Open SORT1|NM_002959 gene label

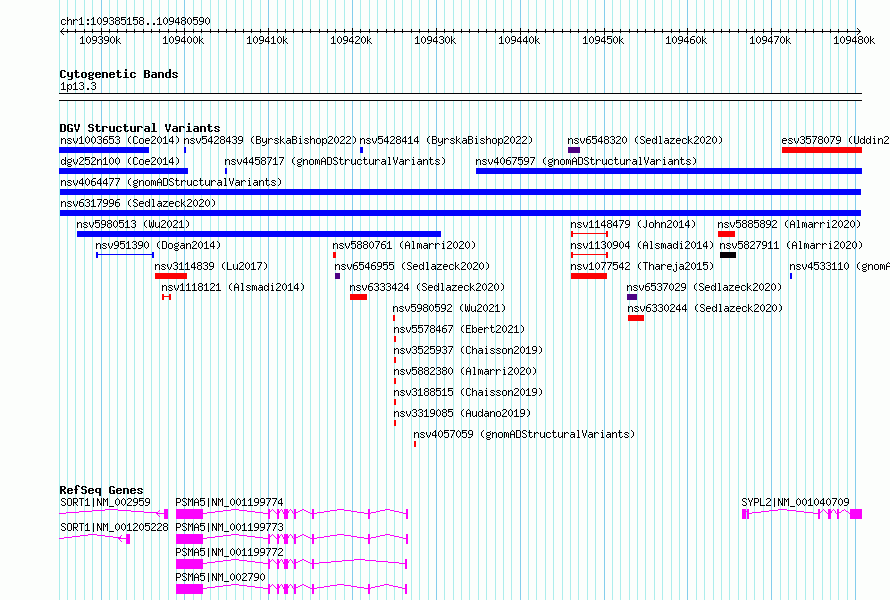pyautogui.click(x=105, y=502)
